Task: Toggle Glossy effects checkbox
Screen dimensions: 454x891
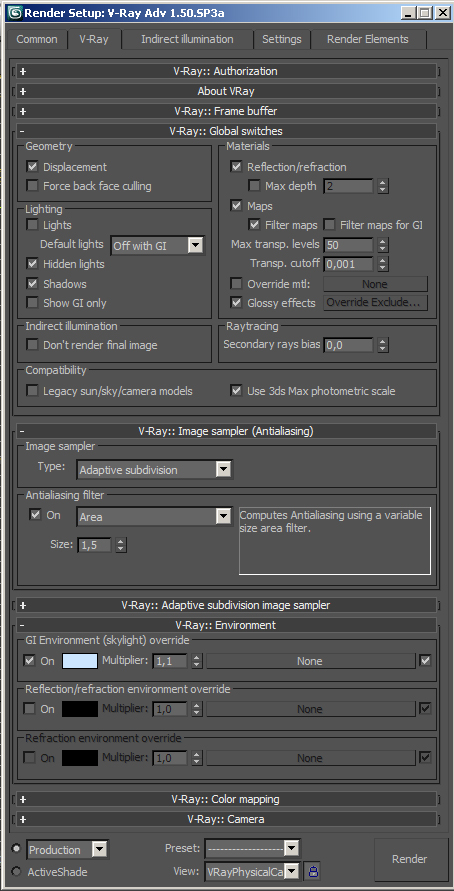Action: [x=236, y=303]
